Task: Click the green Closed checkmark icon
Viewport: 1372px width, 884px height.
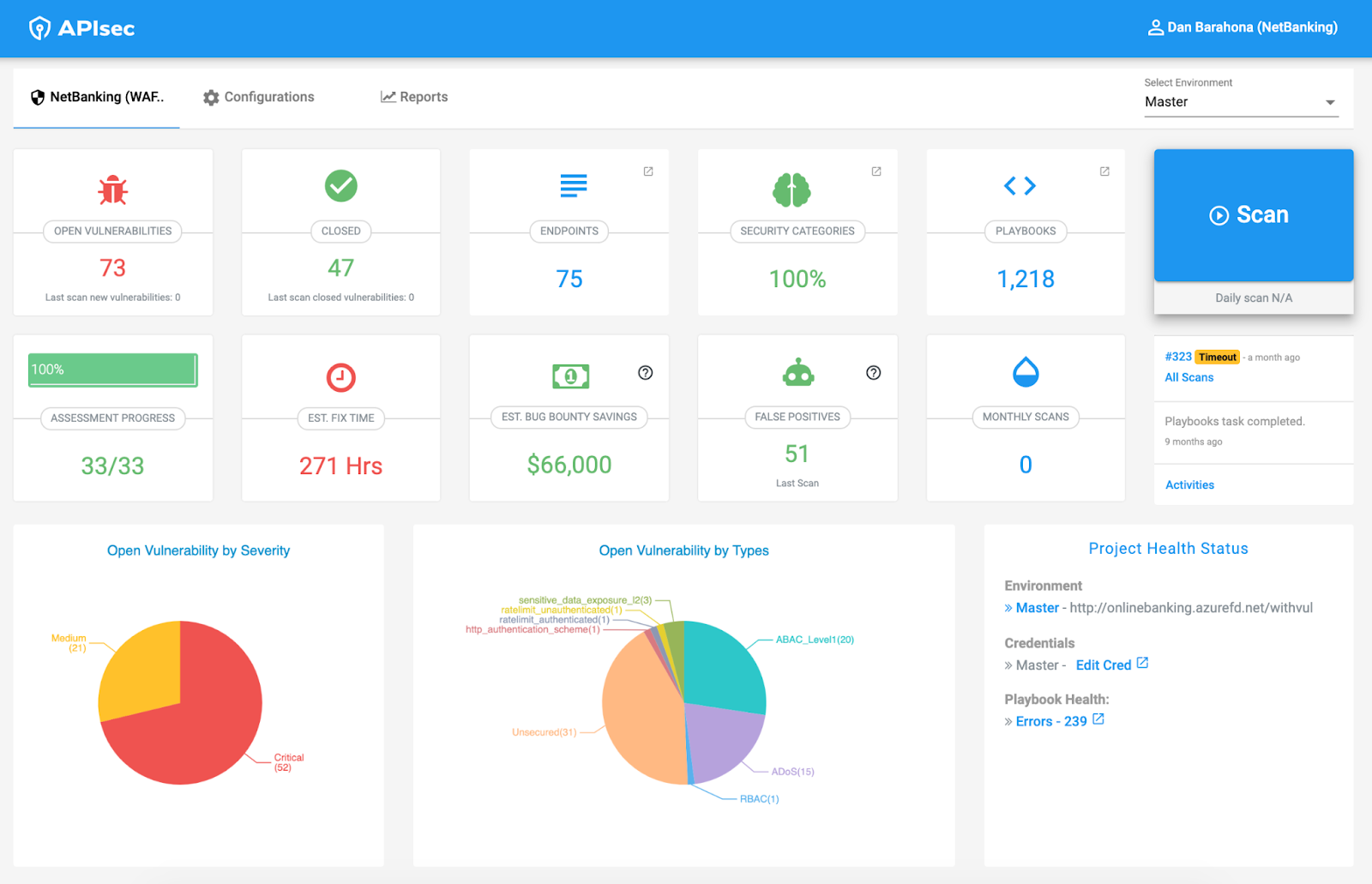Action: tap(340, 185)
